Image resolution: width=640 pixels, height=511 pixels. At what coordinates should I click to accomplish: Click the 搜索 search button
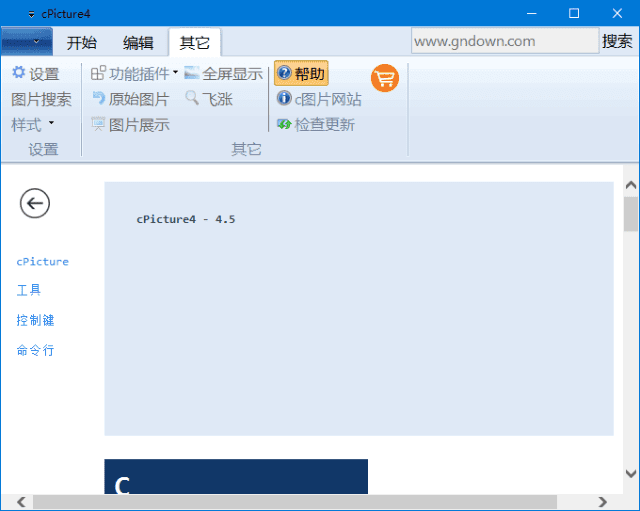617,41
